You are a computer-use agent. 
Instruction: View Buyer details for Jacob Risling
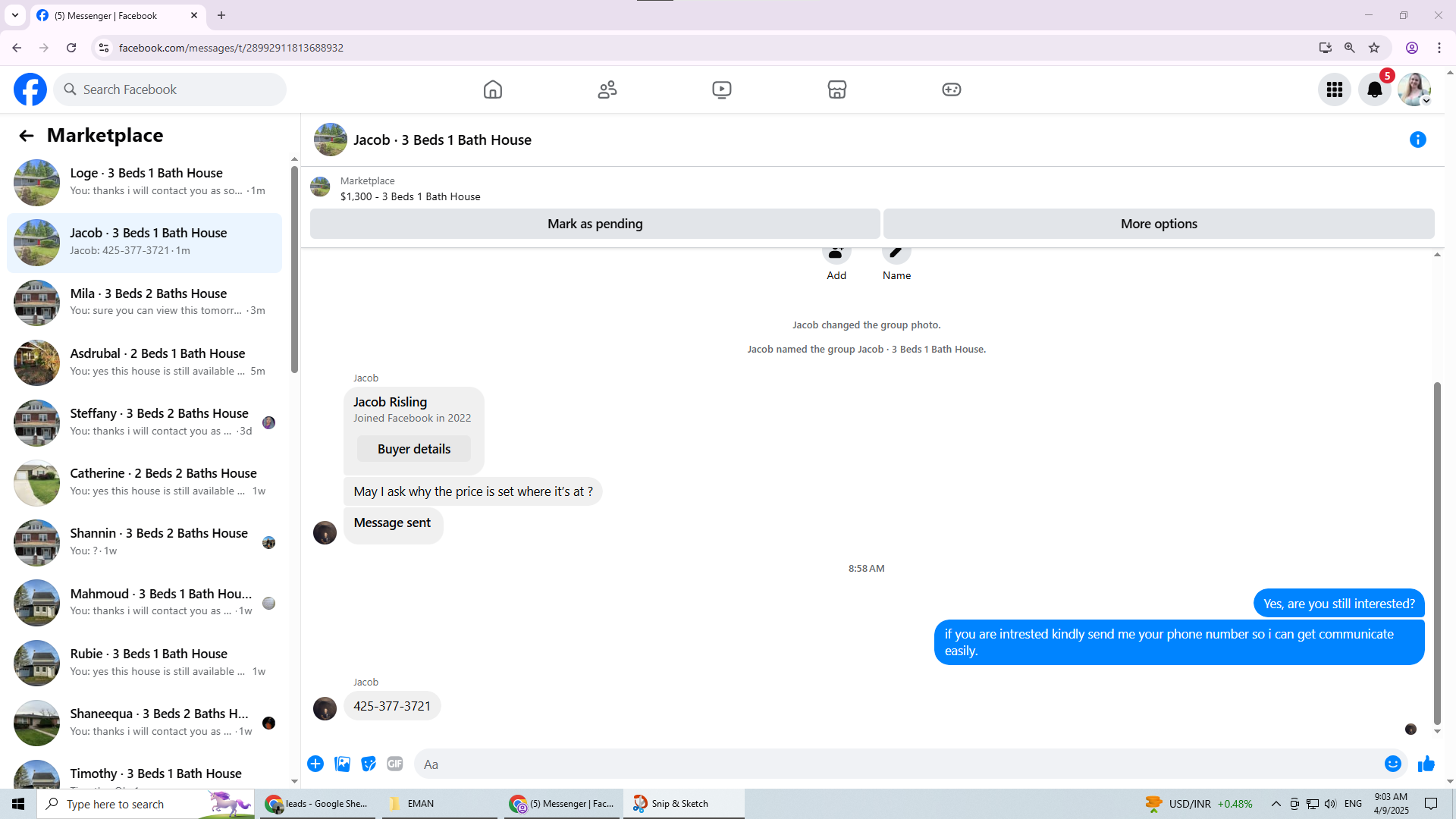pos(414,449)
